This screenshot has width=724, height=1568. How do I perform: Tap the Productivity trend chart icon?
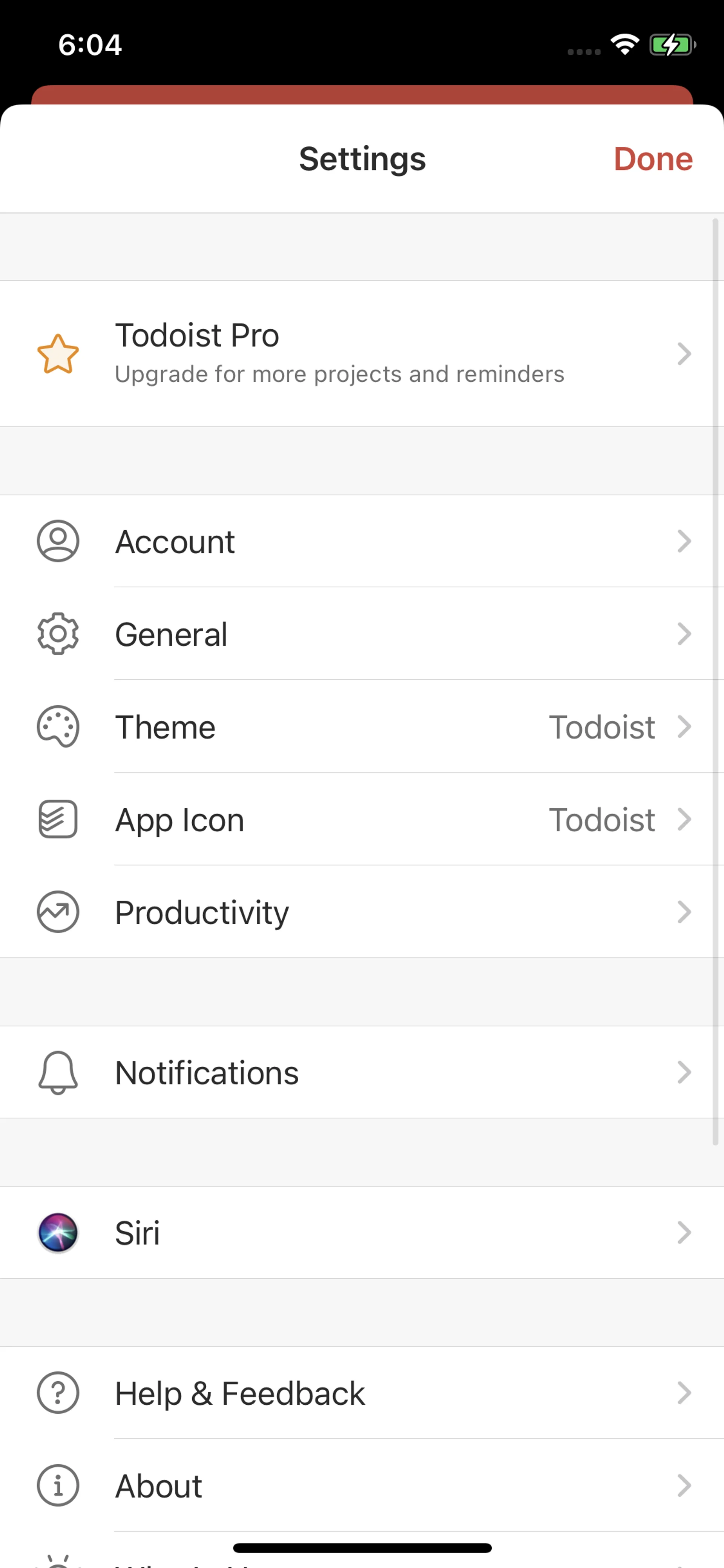(x=58, y=912)
